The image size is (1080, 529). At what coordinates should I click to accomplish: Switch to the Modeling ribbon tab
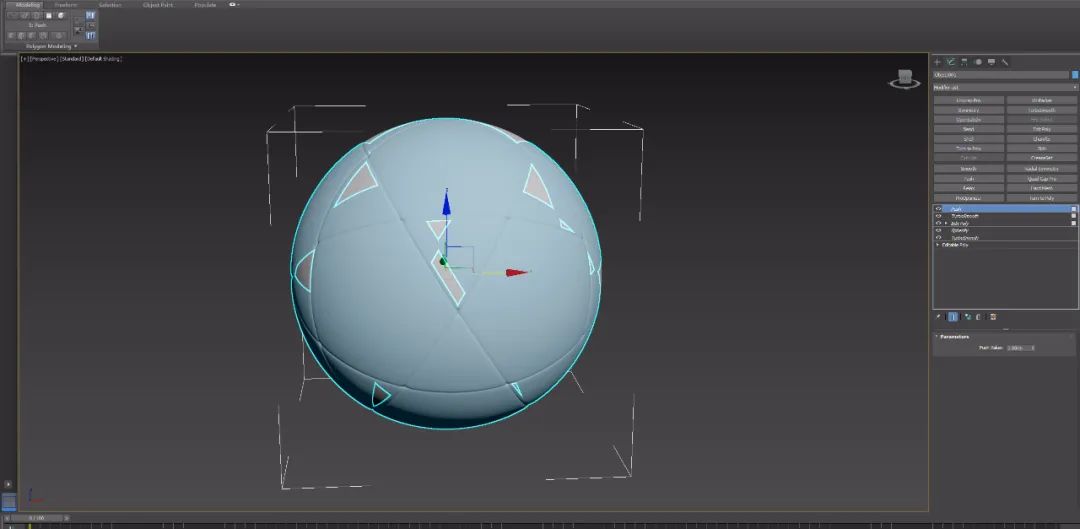(28, 5)
